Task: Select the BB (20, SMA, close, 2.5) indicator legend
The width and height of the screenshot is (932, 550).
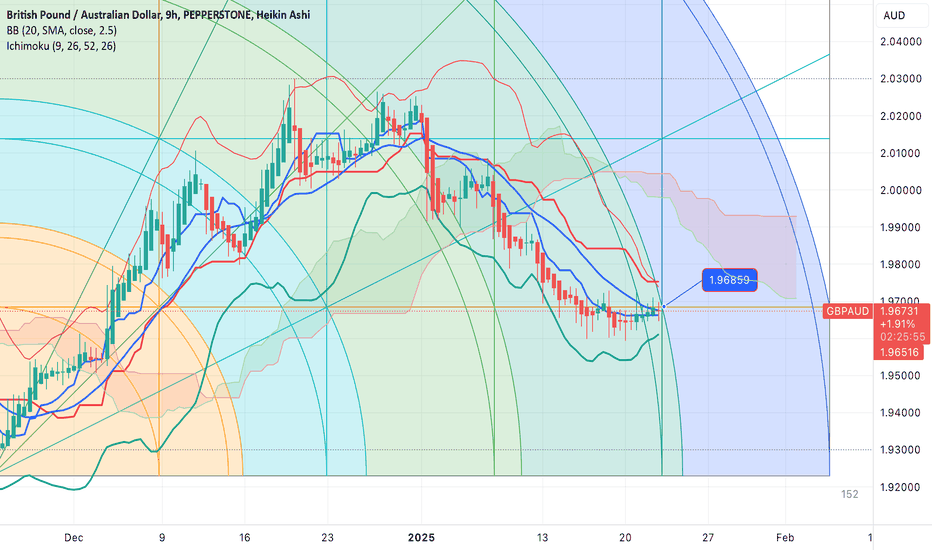Action: pos(62,30)
